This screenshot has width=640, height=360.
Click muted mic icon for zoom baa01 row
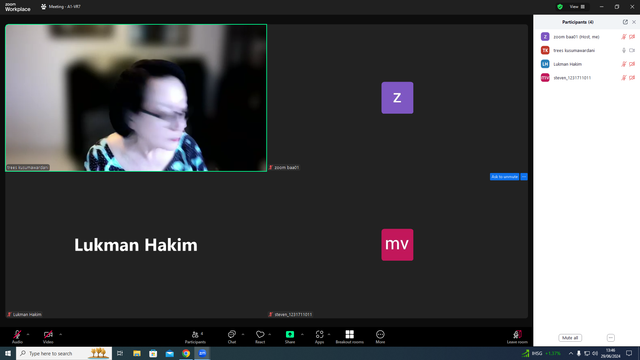point(624,37)
